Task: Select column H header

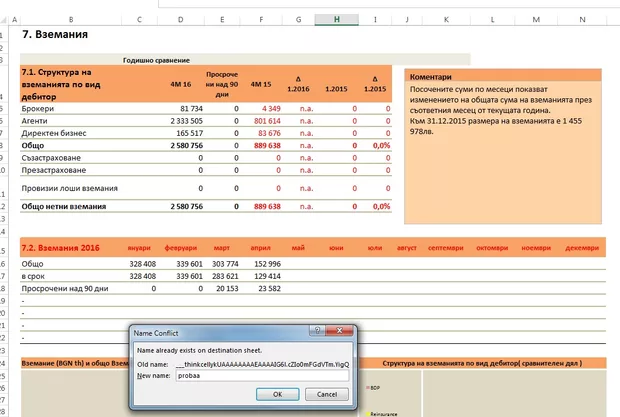Action: [x=337, y=19]
